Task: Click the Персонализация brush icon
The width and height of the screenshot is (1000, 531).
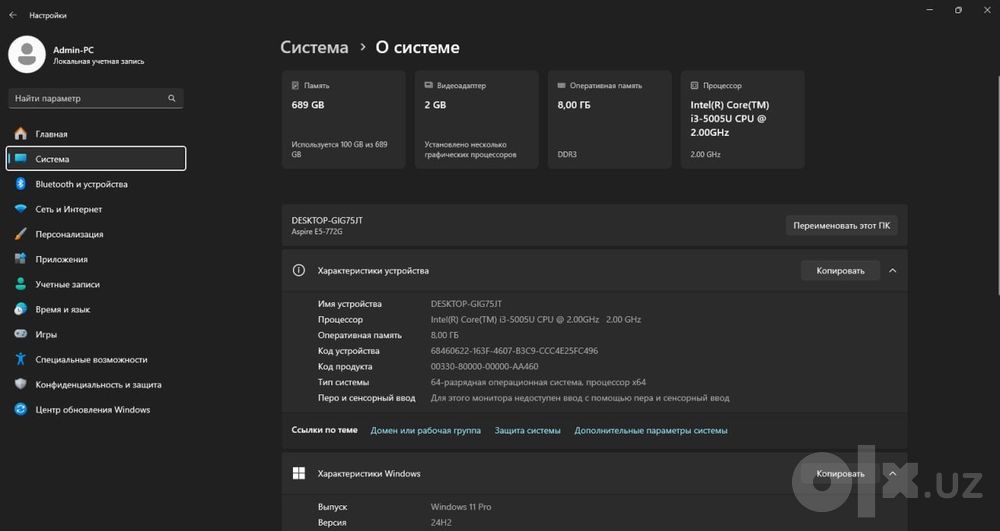Action: click(21, 234)
